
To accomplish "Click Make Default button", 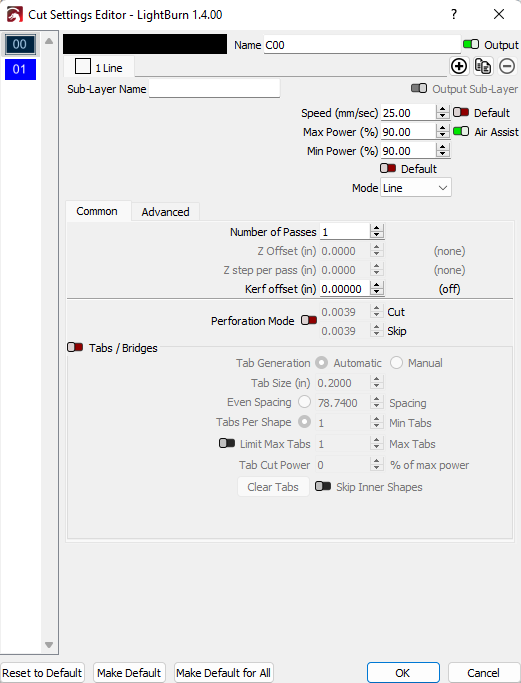I will click(x=129, y=673).
